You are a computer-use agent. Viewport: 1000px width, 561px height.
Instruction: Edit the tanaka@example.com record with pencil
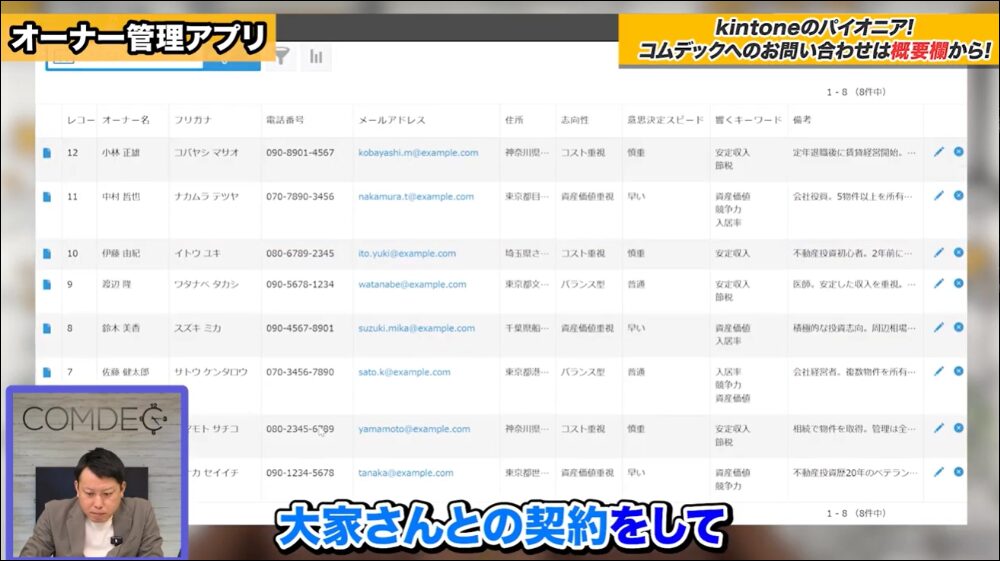pos(938,472)
